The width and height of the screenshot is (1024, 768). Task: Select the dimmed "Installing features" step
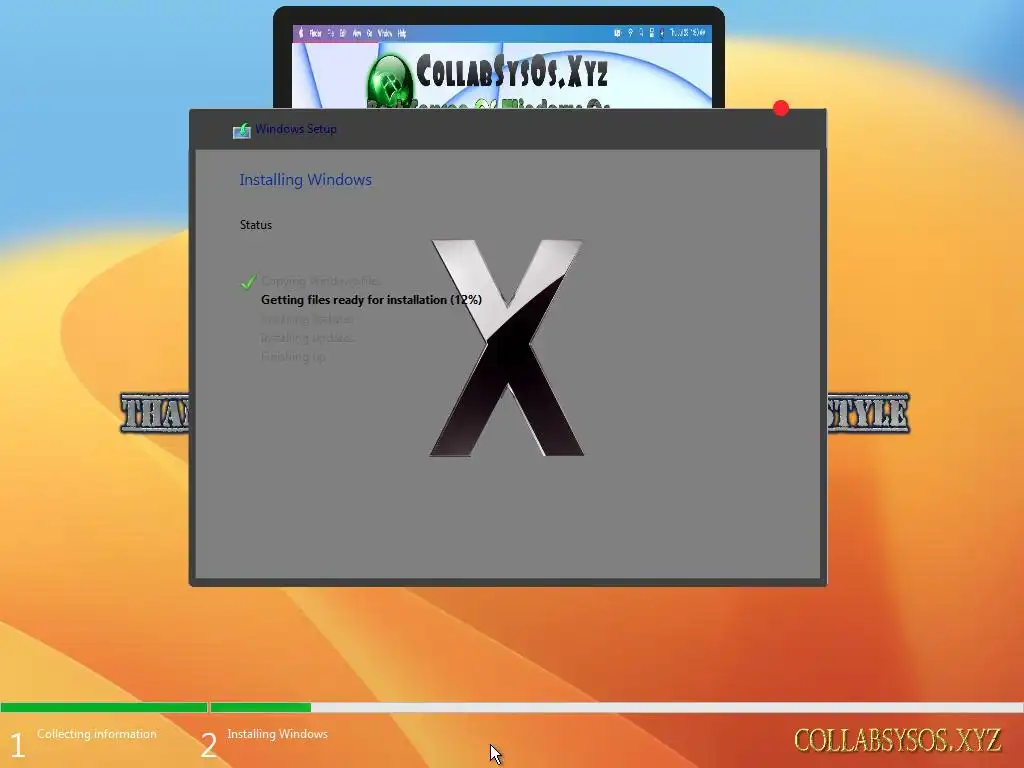(307, 319)
